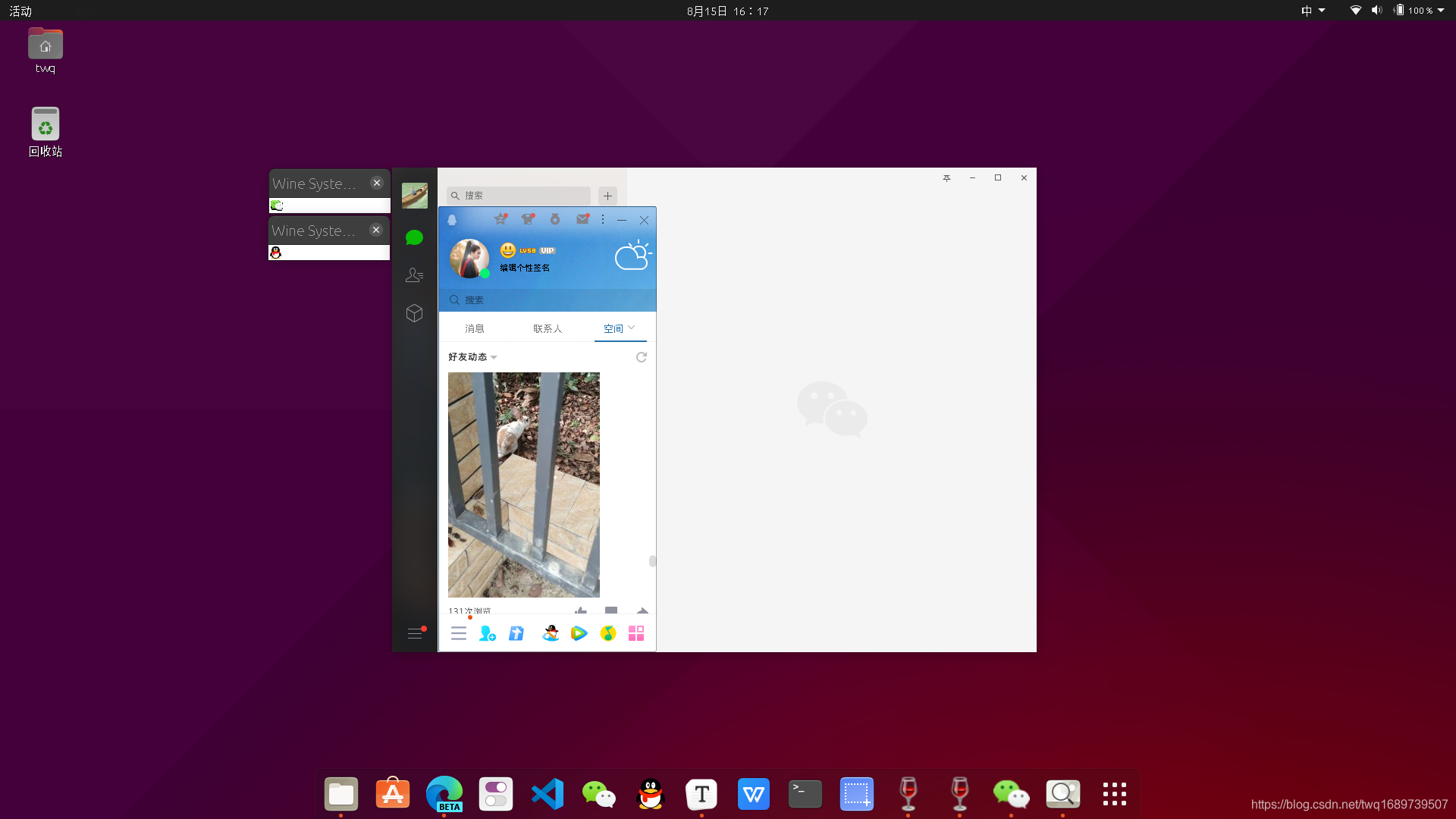Click the add friend icon in QQ
Viewport: 1456px width, 819px height.
[x=487, y=633]
